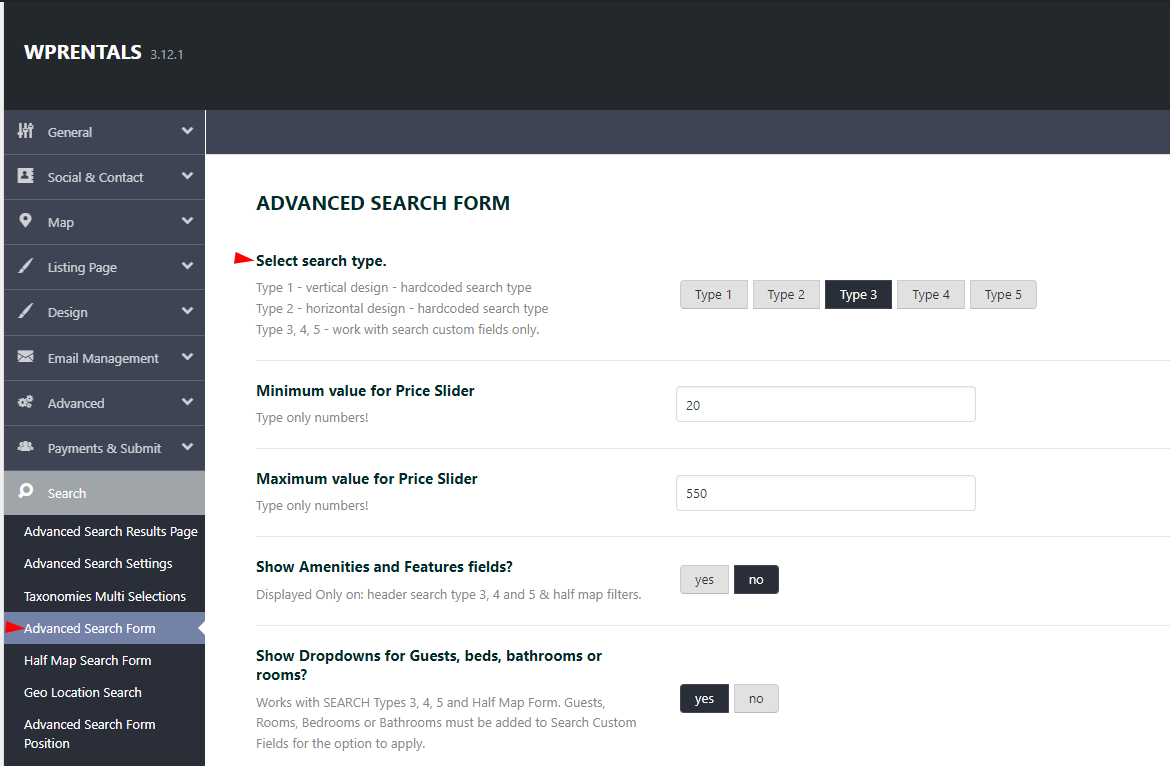Image resolution: width=1170 pixels, height=766 pixels.
Task: Click the Payments & Submit icon
Action: [x=27, y=447]
